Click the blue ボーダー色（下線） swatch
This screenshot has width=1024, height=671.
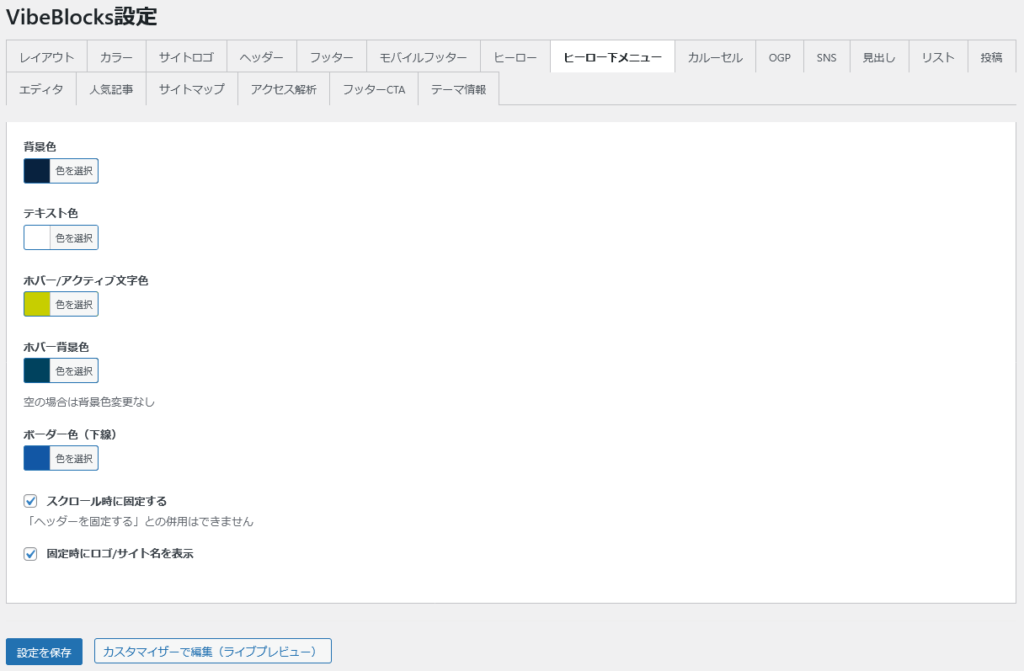[x=37, y=458]
